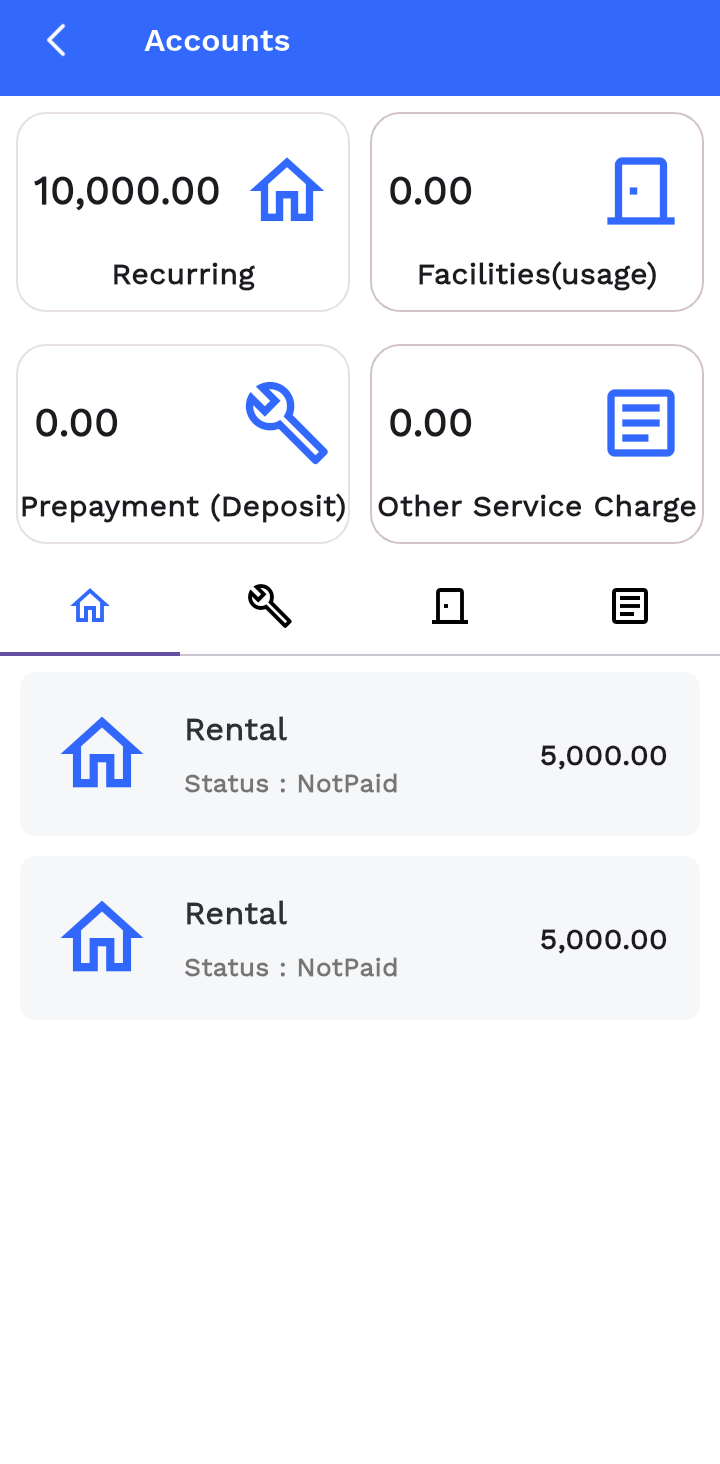
Task: Click the wrench icon on Prepayment card
Action: click(x=287, y=424)
